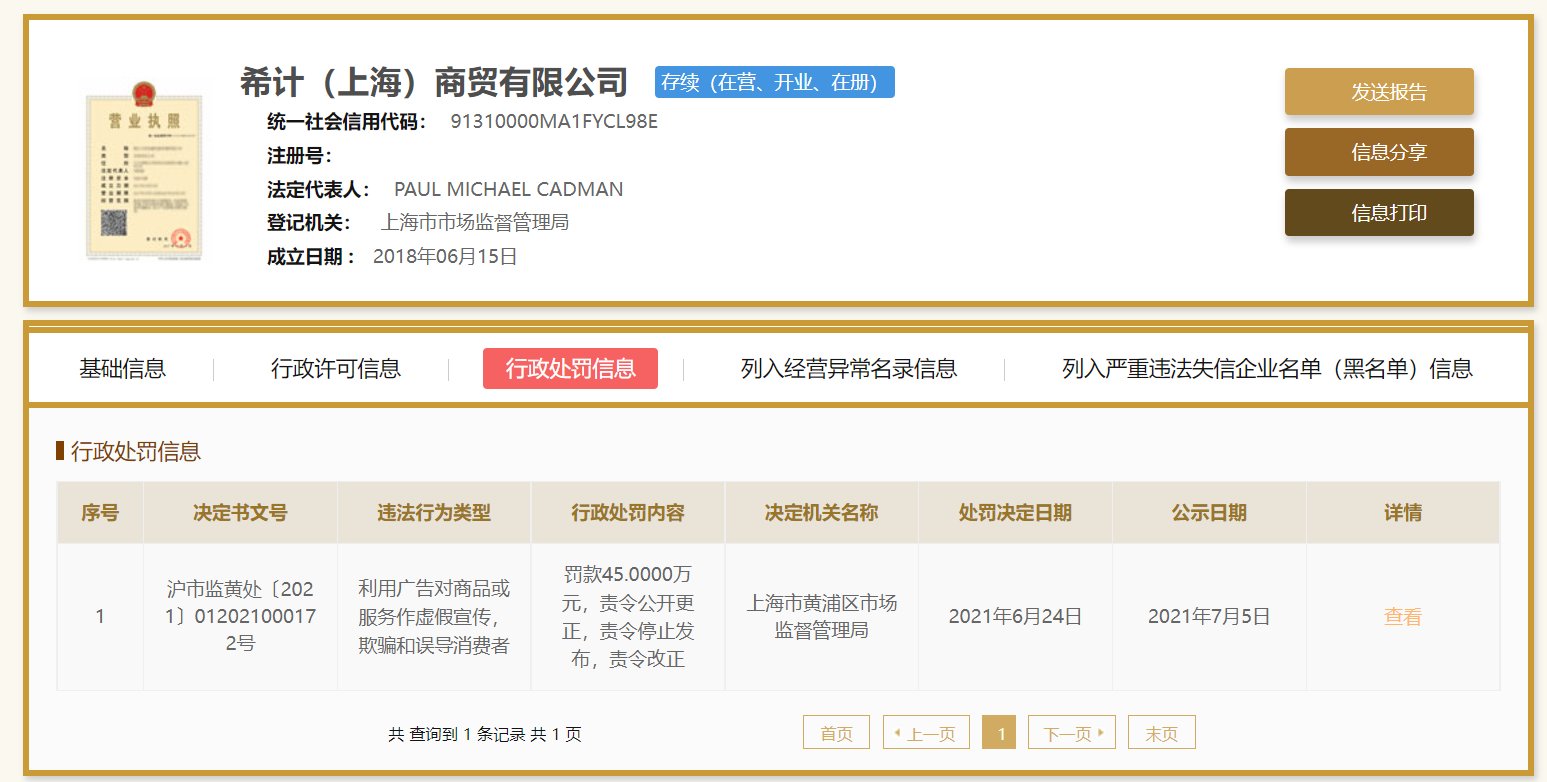The height and width of the screenshot is (782, 1547).
Task: Go to the 上一页 previous page
Action: [x=926, y=732]
